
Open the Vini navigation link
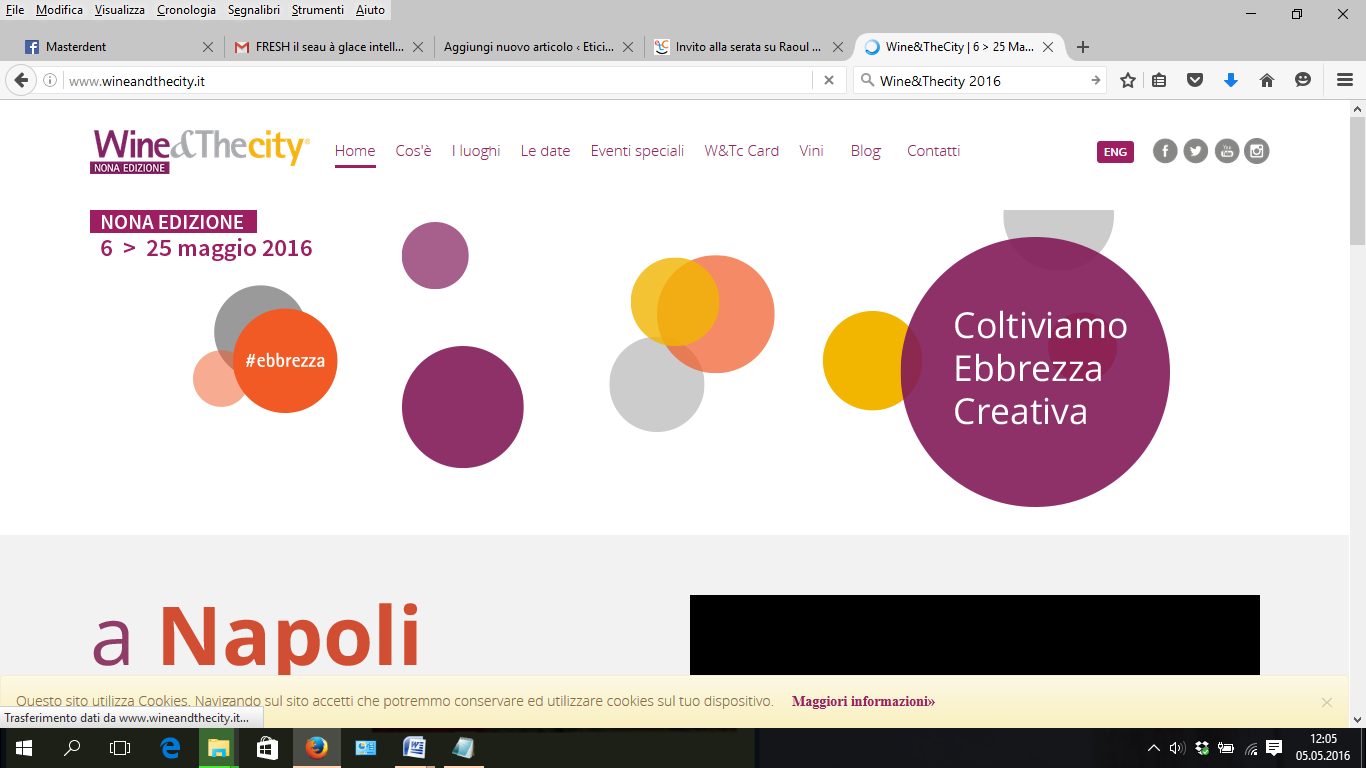(x=811, y=151)
